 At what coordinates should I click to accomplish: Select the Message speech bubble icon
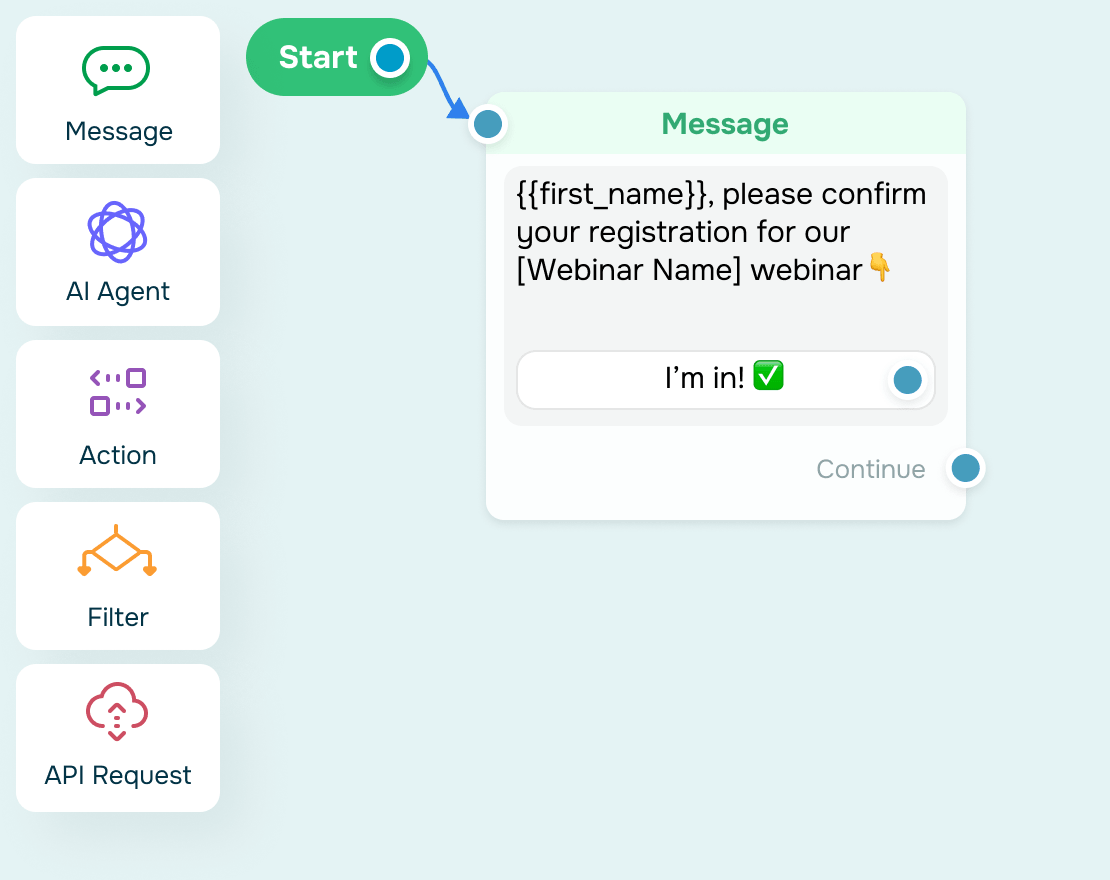point(116,70)
